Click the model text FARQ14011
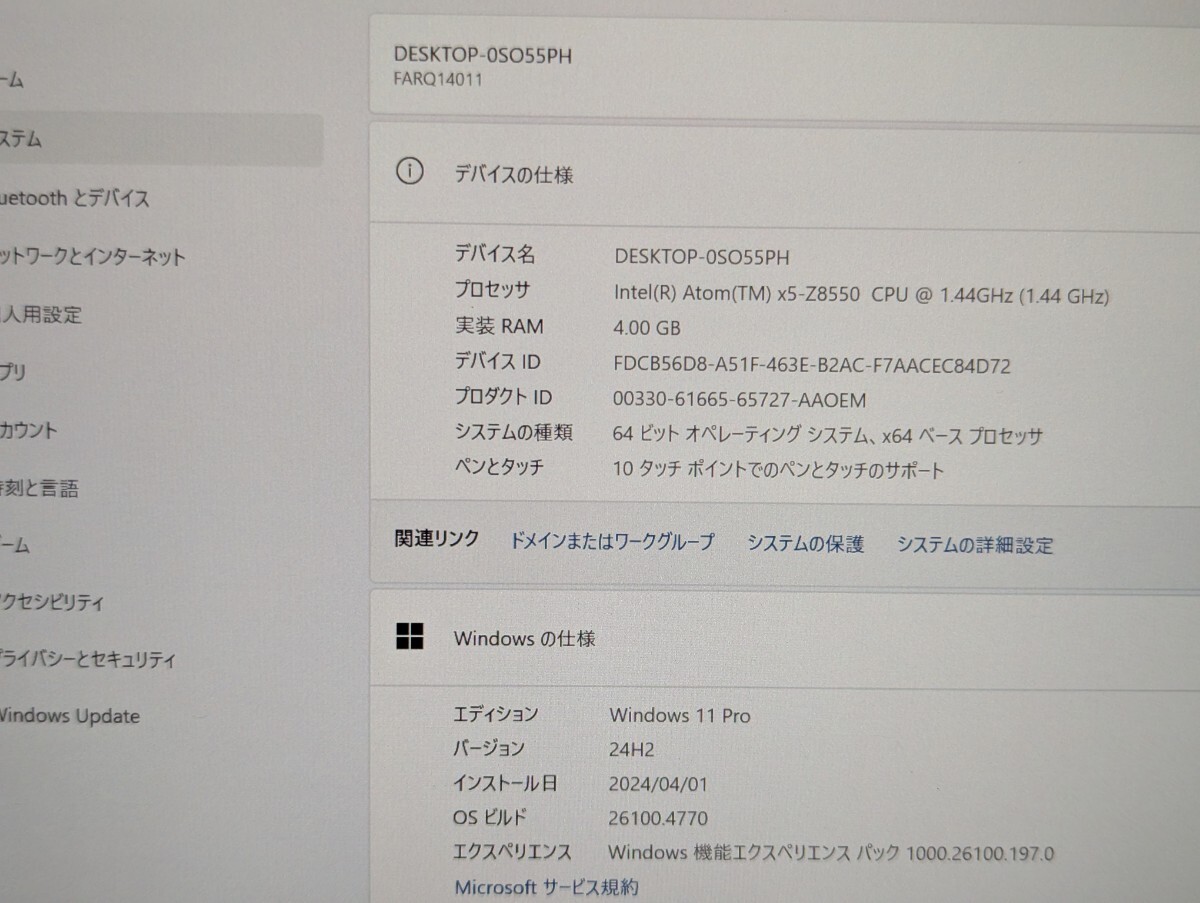The image size is (1200, 903). (438, 80)
